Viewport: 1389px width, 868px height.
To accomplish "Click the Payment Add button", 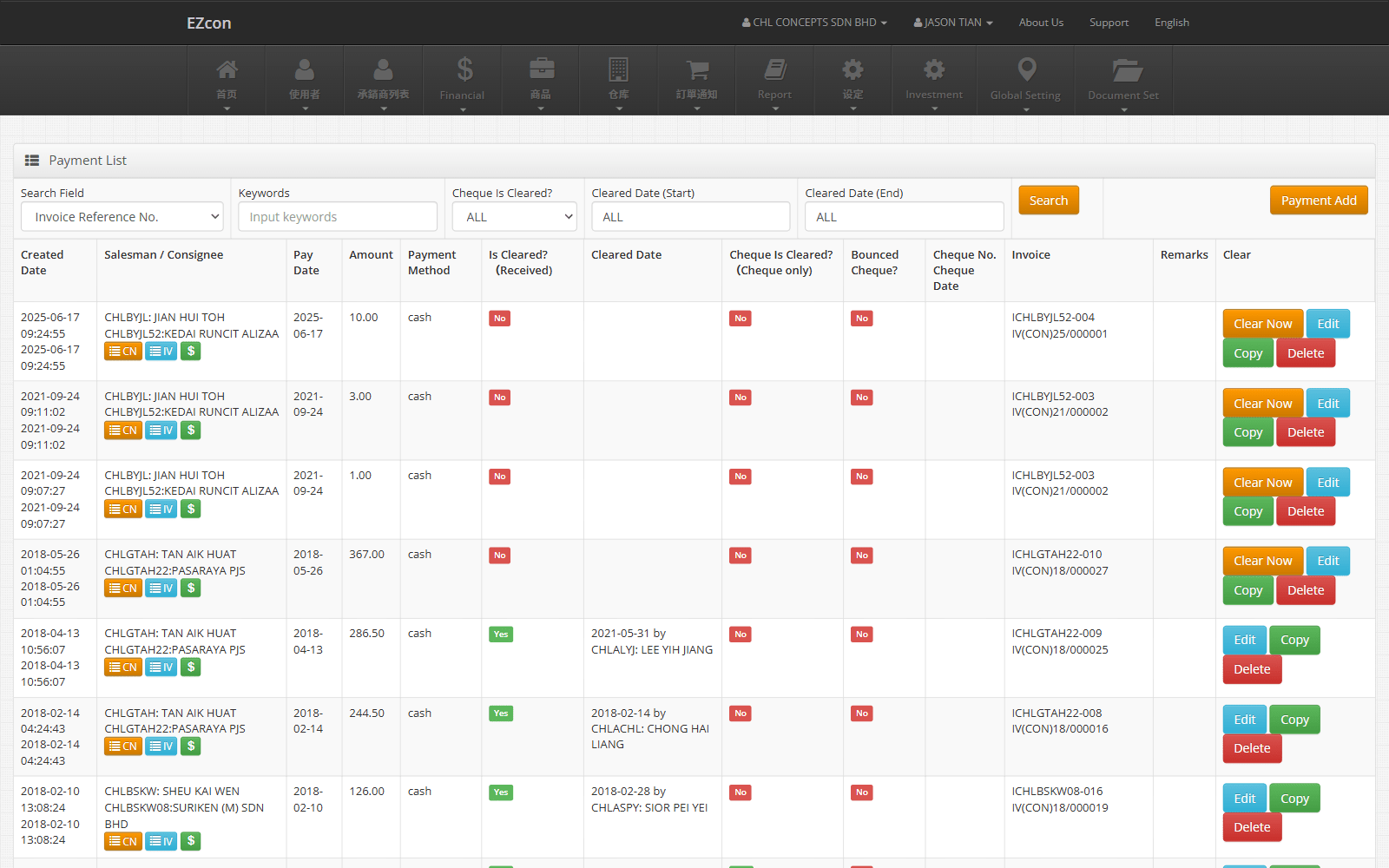I will (x=1319, y=201).
